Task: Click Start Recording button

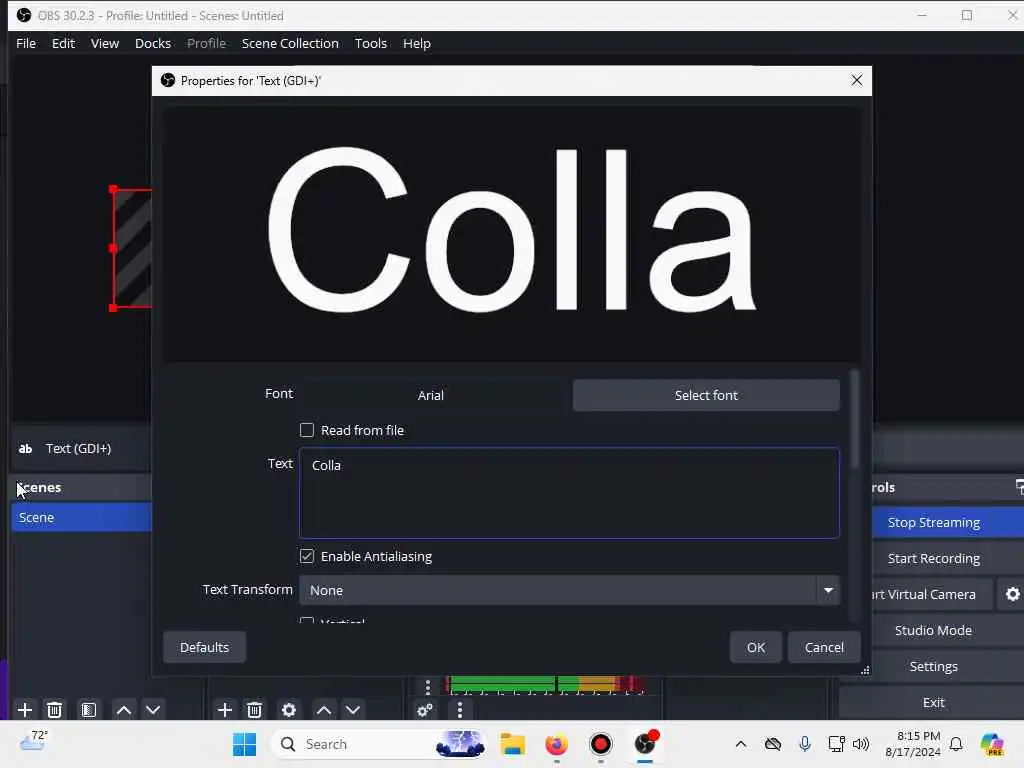Action: click(948, 558)
